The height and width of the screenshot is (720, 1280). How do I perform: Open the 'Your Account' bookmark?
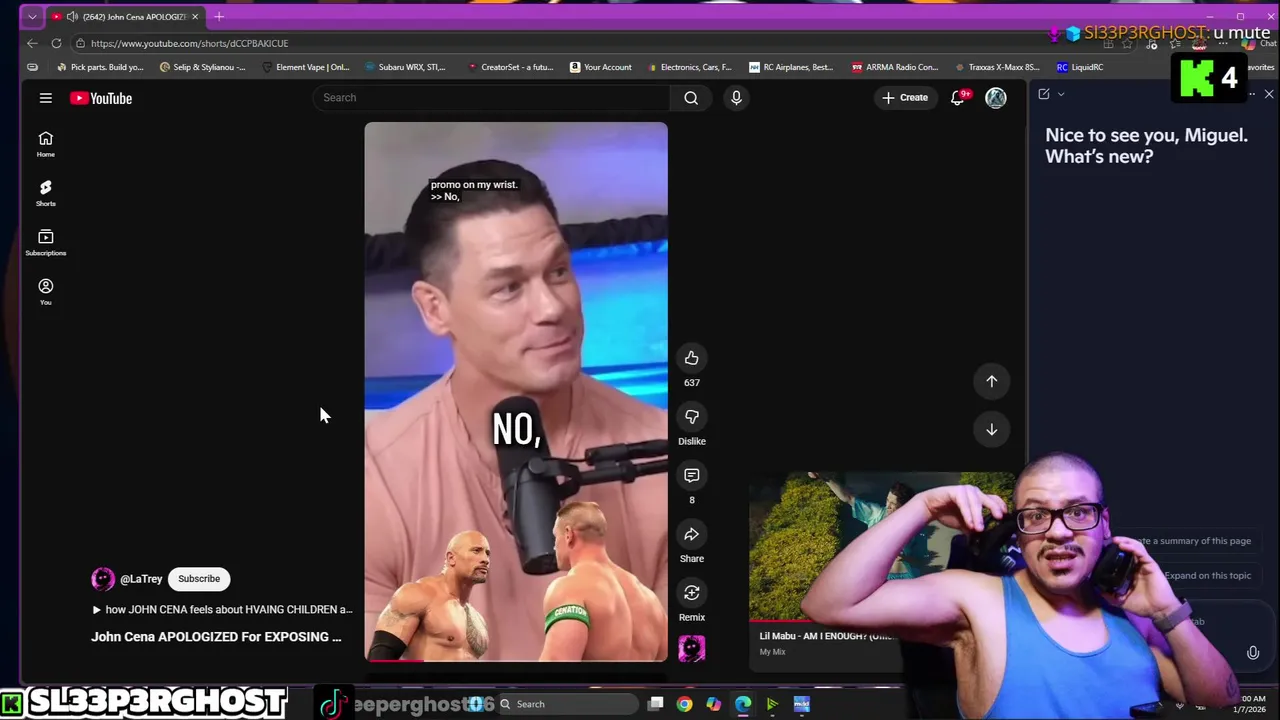pos(601,67)
